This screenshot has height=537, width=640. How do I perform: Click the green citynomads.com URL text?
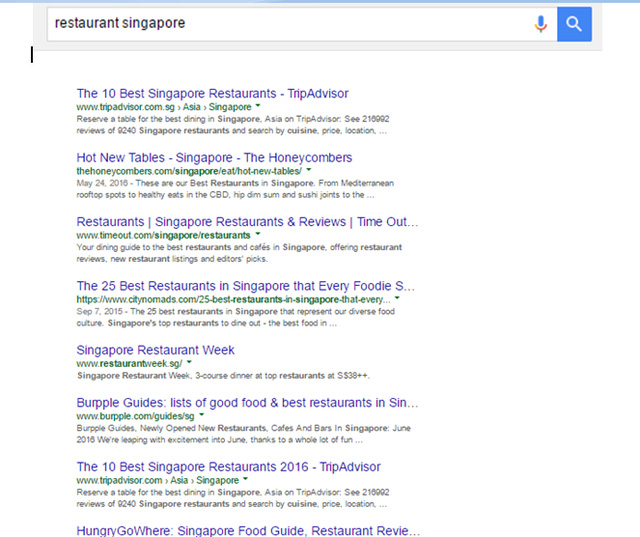[234, 299]
